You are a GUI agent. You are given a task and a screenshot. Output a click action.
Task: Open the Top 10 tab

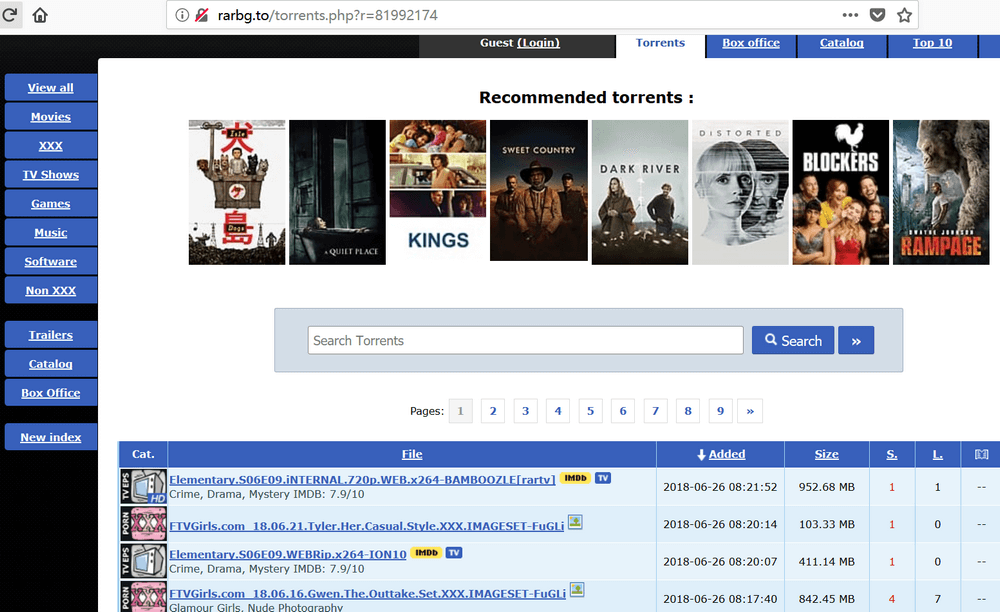tap(932, 43)
